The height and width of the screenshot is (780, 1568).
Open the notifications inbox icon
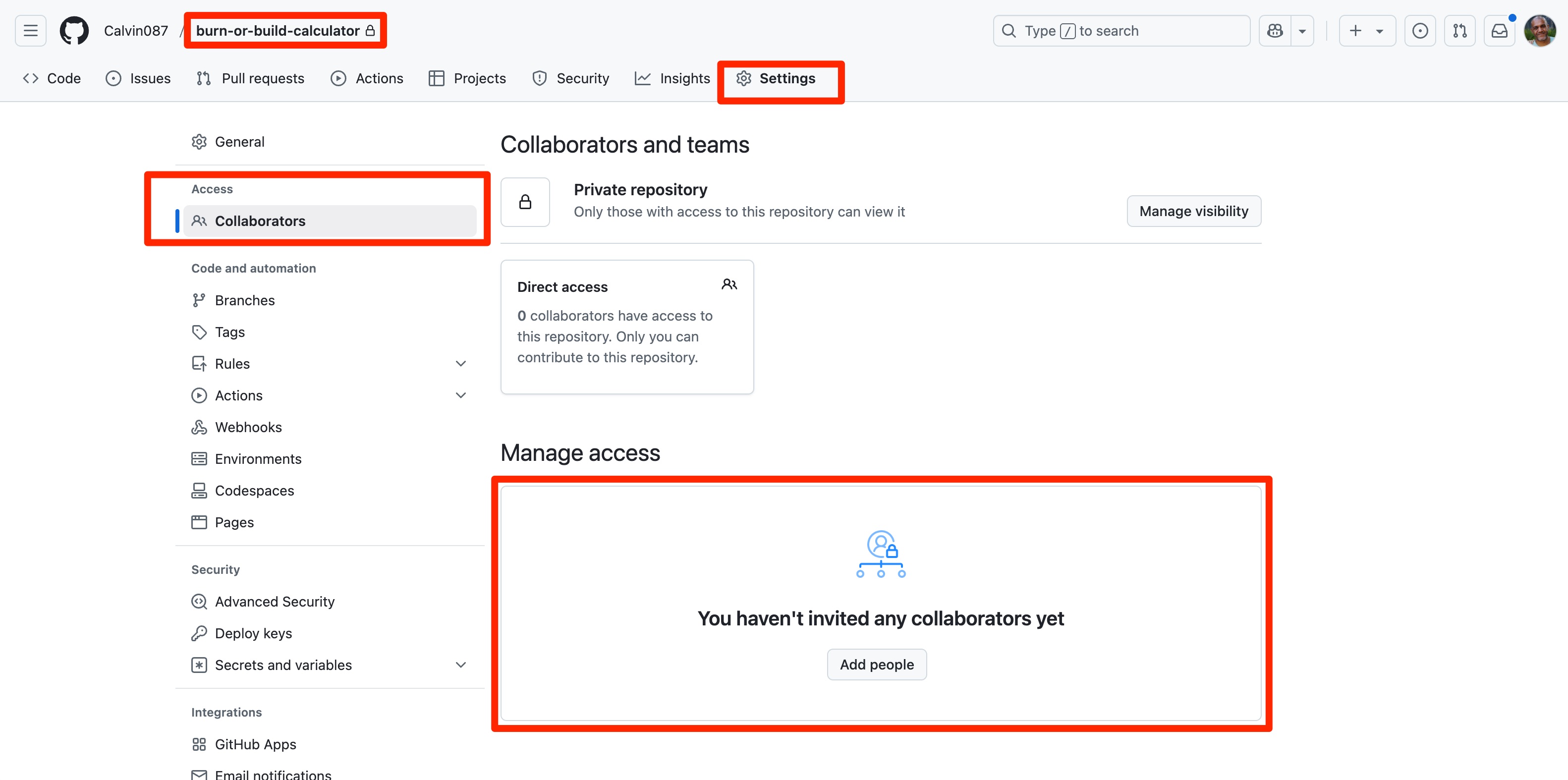click(1499, 30)
